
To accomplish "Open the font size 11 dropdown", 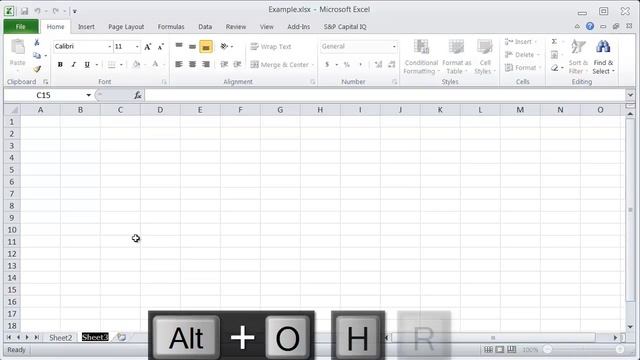I will [137, 47].
